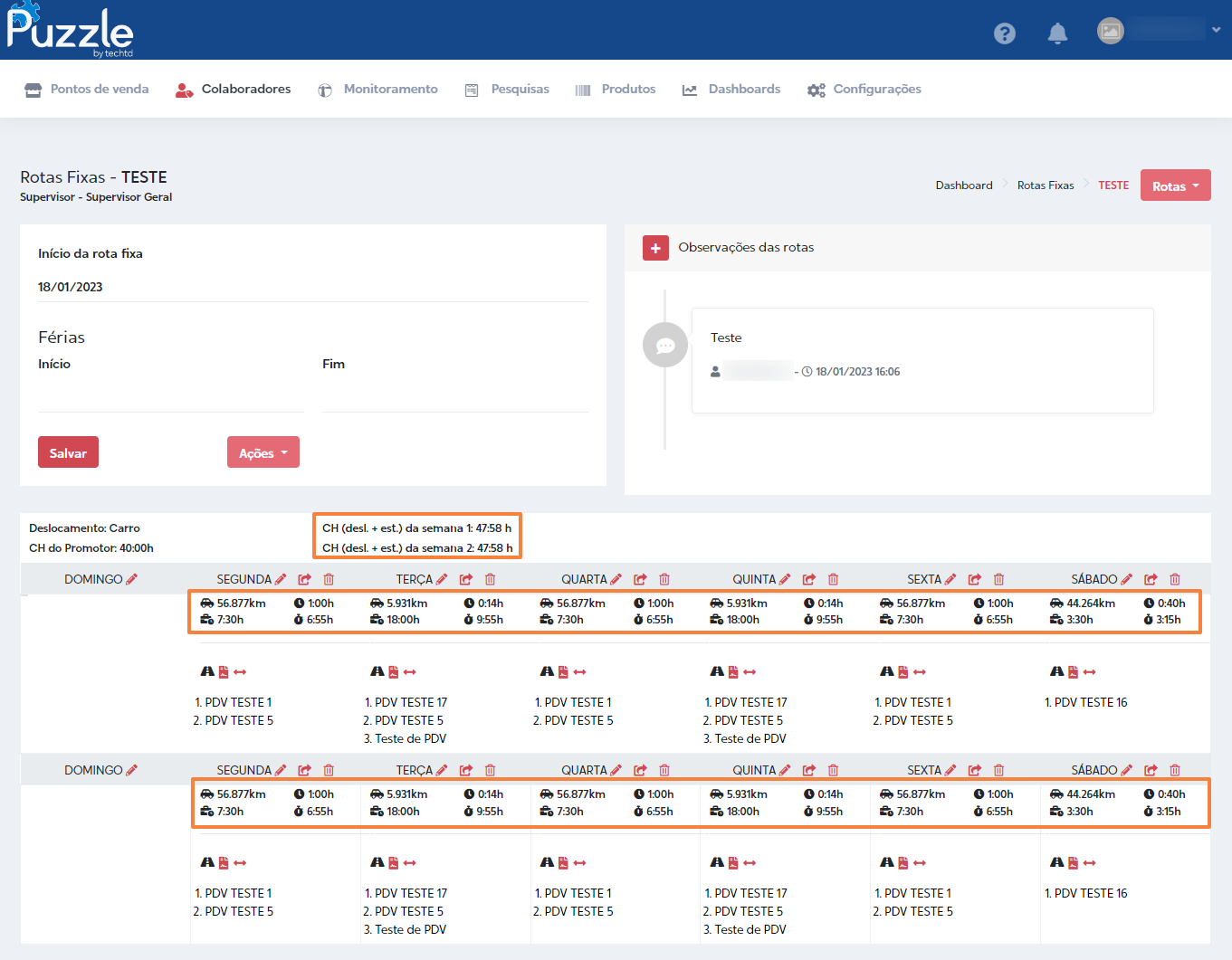Click the Puzzle logo
This screenshot has height=960, width=1232.
pyautogui.click(x=70, y=30)
